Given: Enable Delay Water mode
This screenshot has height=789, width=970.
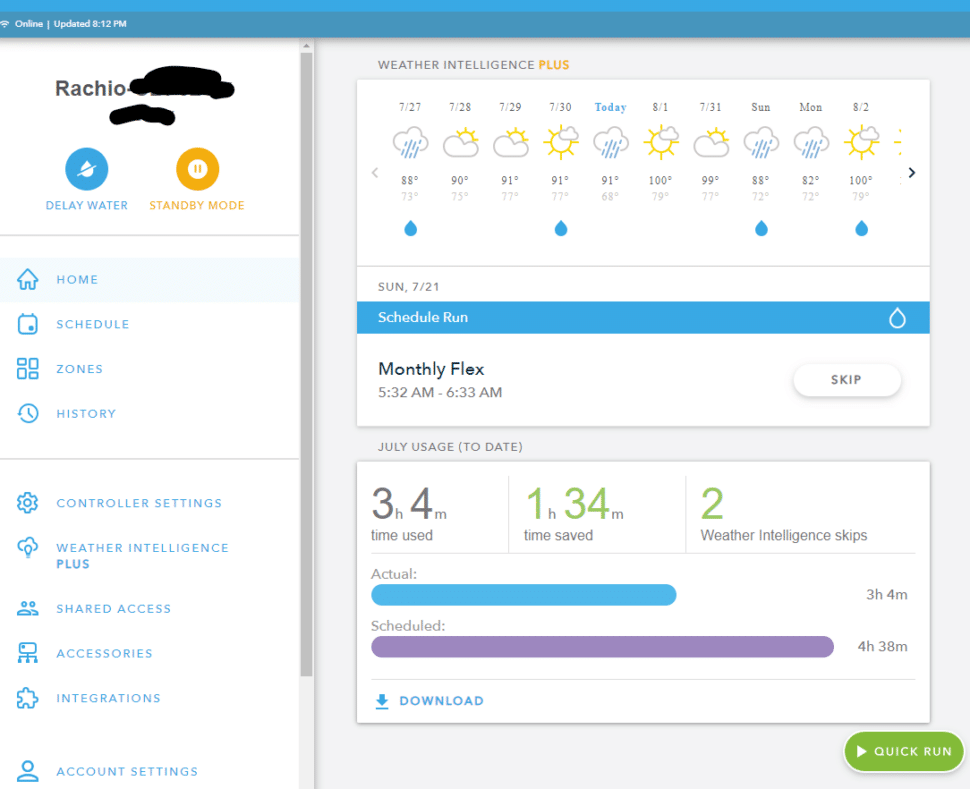Looking at the screenshot, I should (x=86, y=180).
